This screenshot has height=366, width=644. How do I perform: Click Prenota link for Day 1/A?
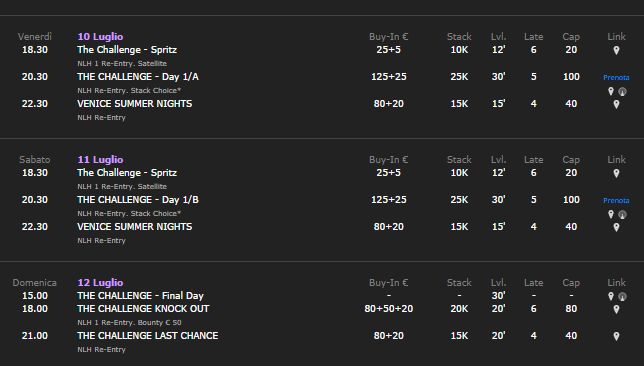pyautogui.click(x=616, y=77)
